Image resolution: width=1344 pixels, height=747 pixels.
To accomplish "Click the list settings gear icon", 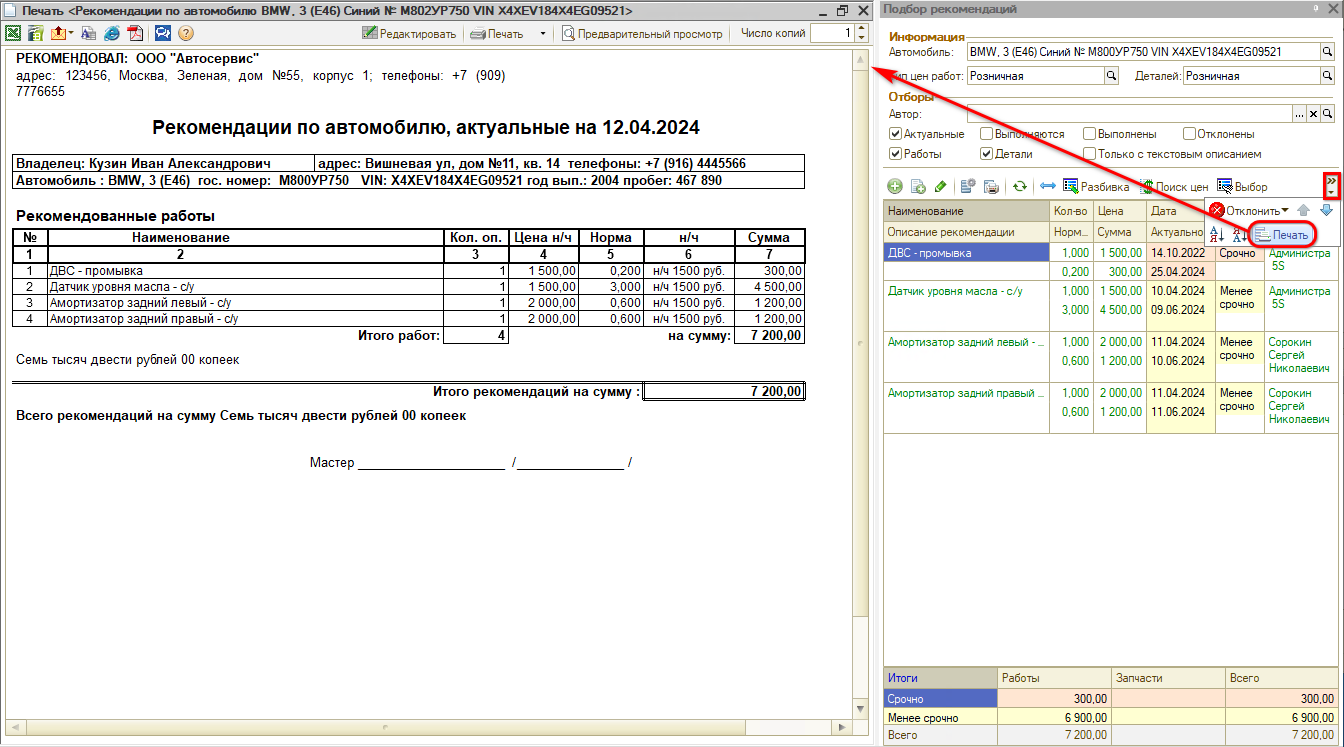I will 968,186.
